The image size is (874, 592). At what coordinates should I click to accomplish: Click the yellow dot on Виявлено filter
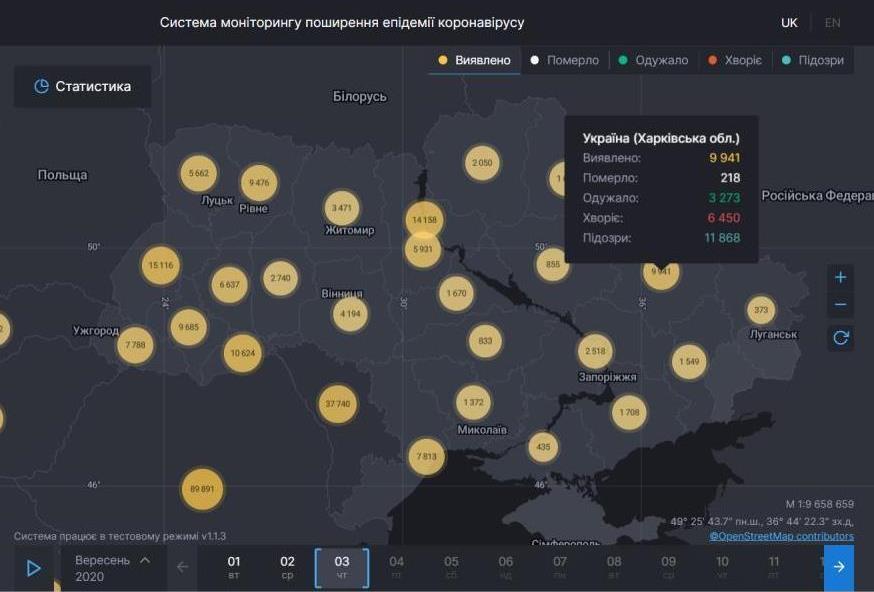pos(442,59)
